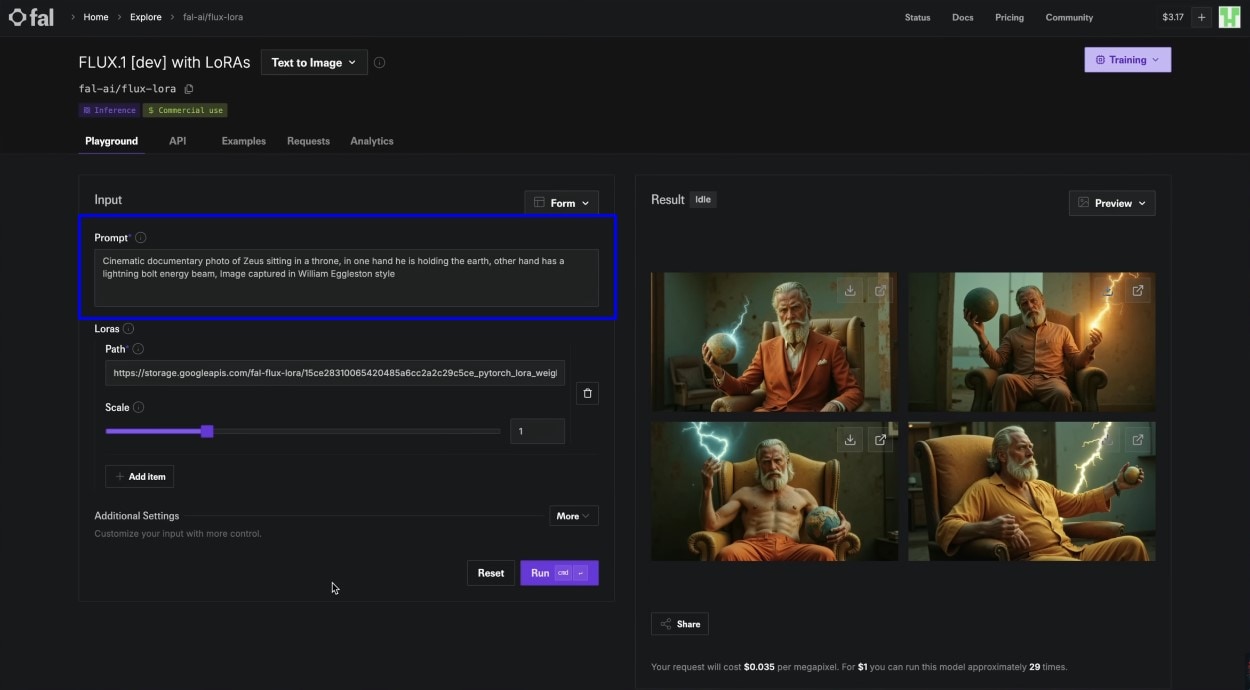Viewport: 1250px width, 690px height.
Task: Click the Share button
Action: tap(680, 624)
